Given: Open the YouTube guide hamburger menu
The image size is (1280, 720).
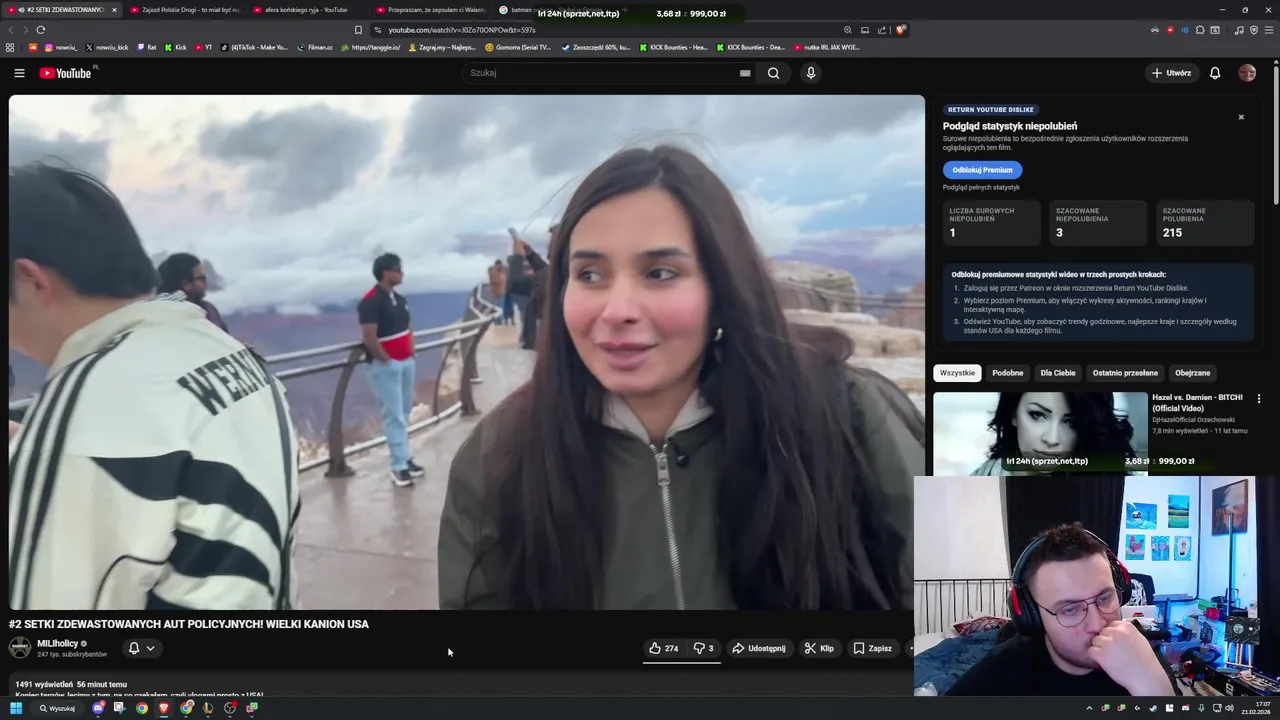Looking at the screenshot, I should (x=19, y=73).
